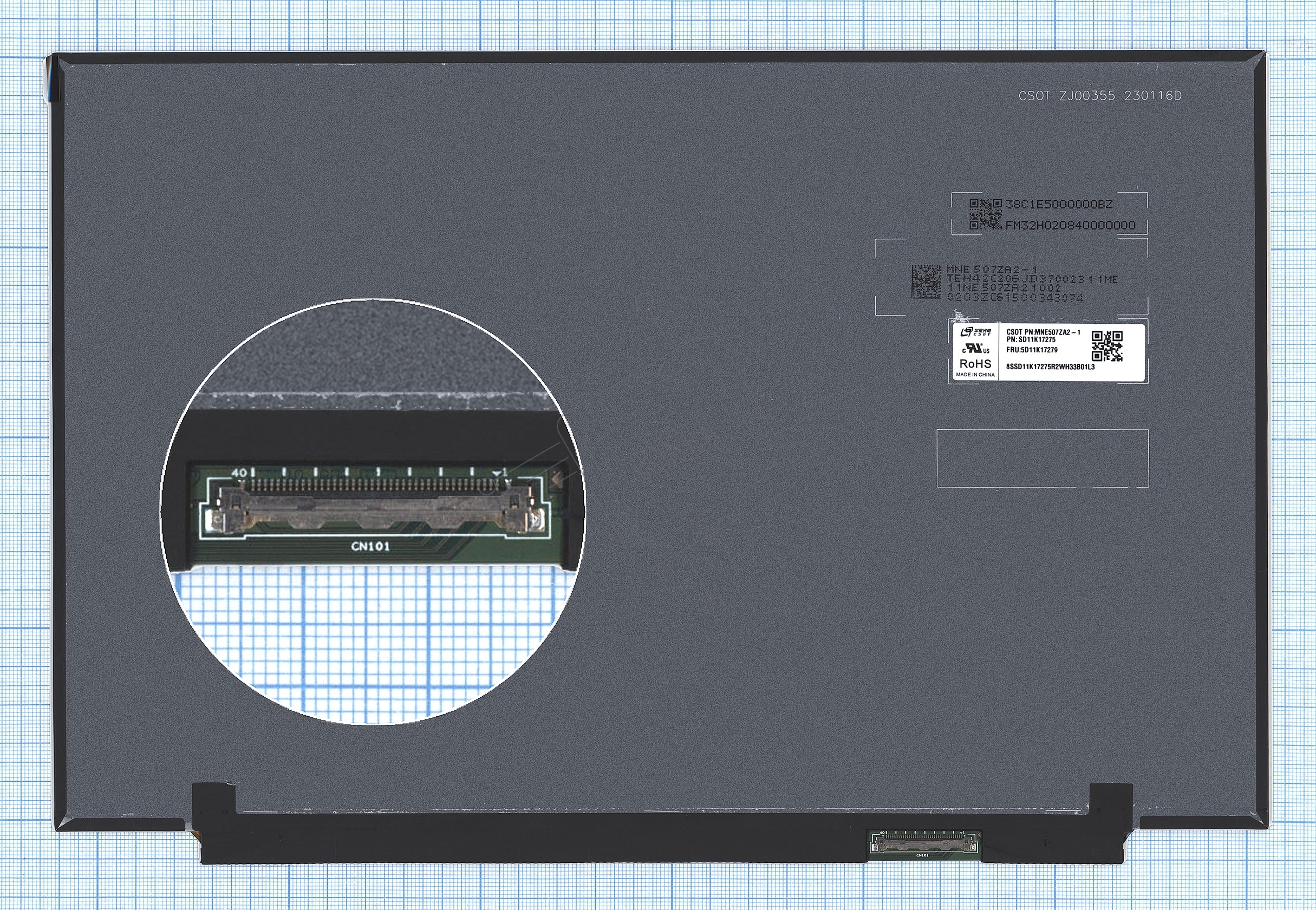Click the small connector at the panel's bottom edge
The width and height of the screenshot is (1316, 910).
pos(923,843)
